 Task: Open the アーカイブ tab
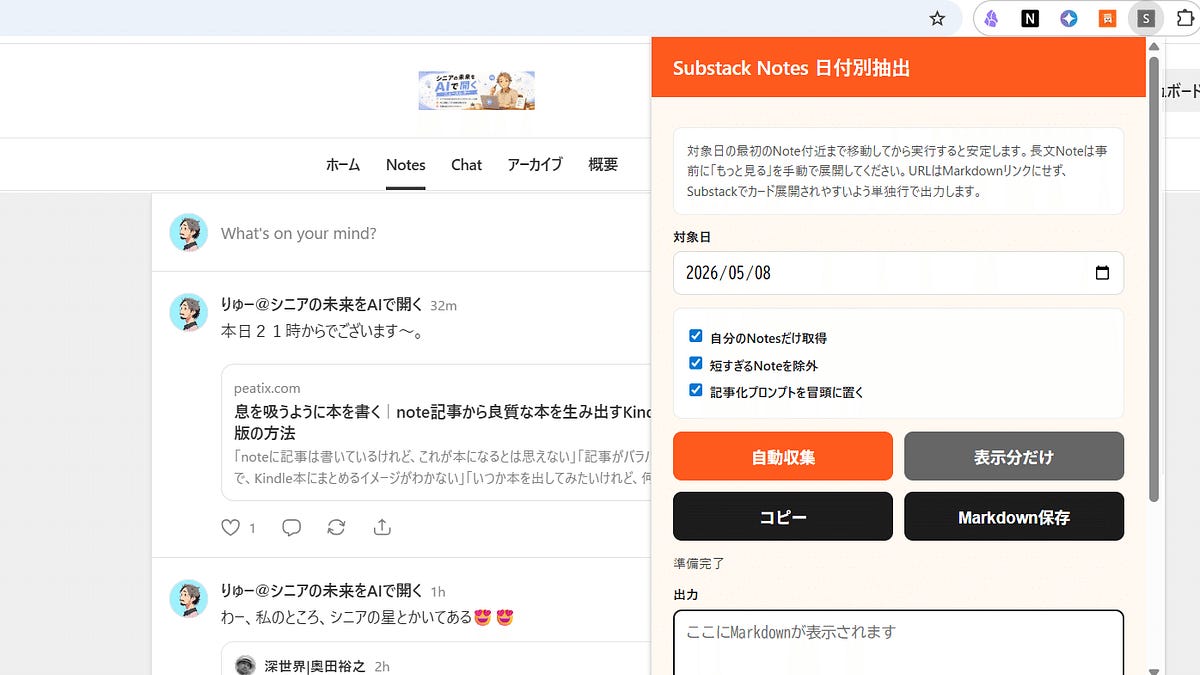[x=535, y=164]
